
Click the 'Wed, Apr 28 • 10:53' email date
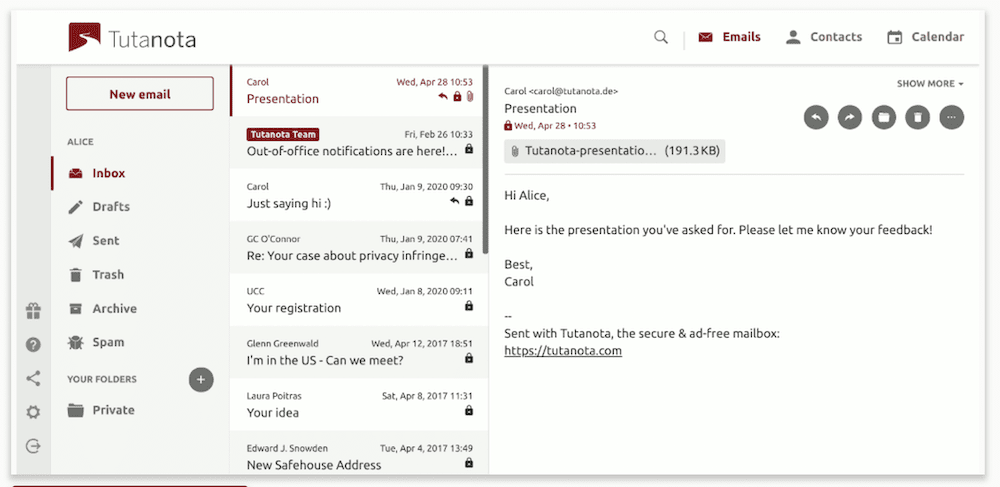click(555, 126)
